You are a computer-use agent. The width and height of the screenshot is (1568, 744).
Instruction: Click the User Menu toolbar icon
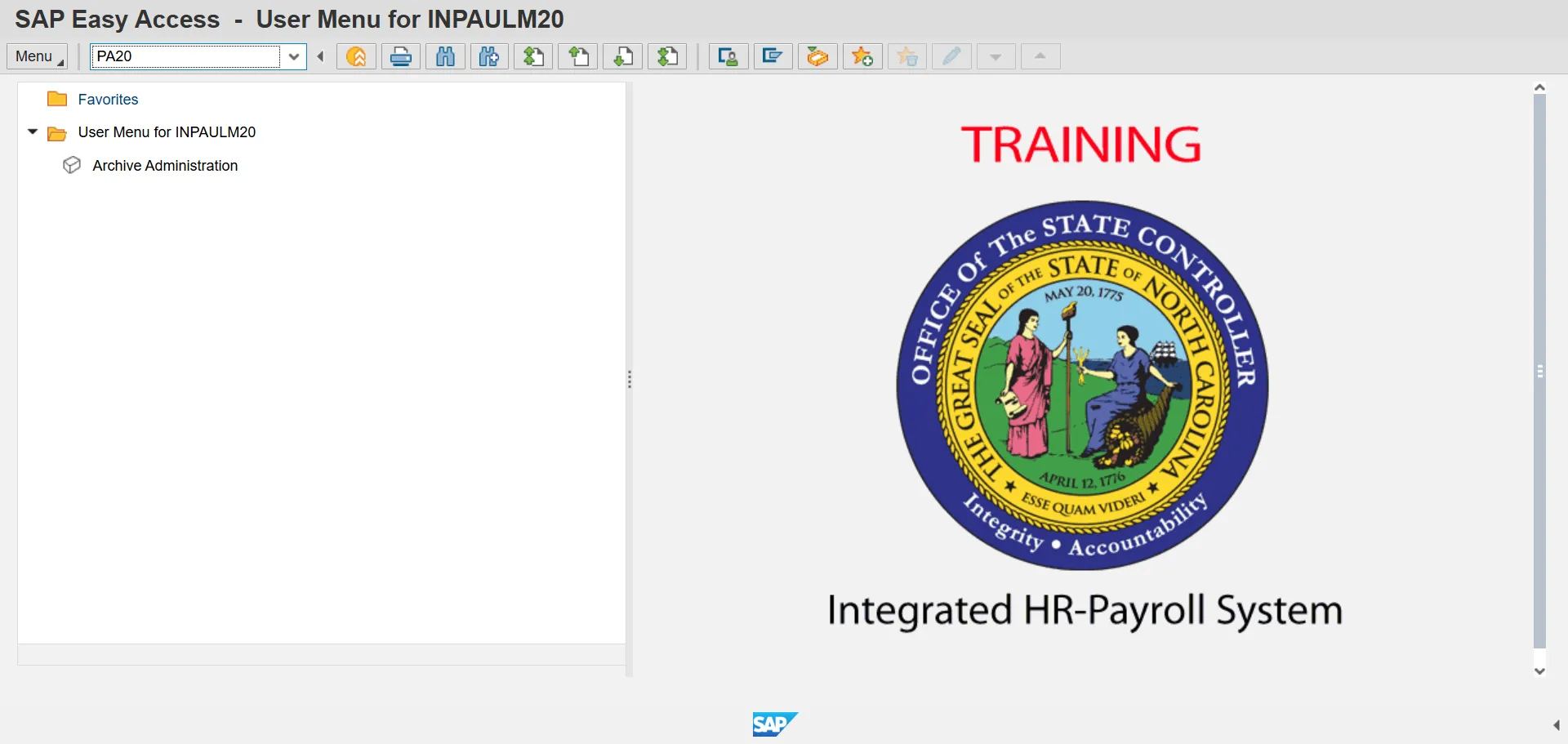pyautogui.click(x=728, y=56)
